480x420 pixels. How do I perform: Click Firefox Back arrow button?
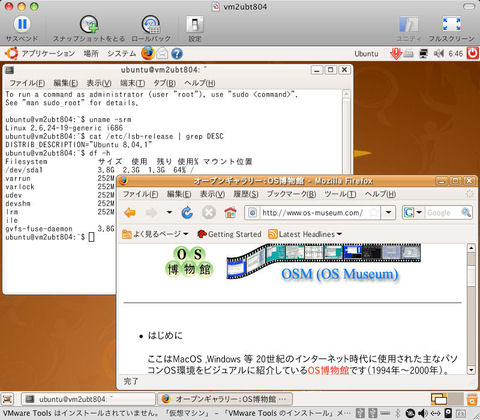[130, 212]
